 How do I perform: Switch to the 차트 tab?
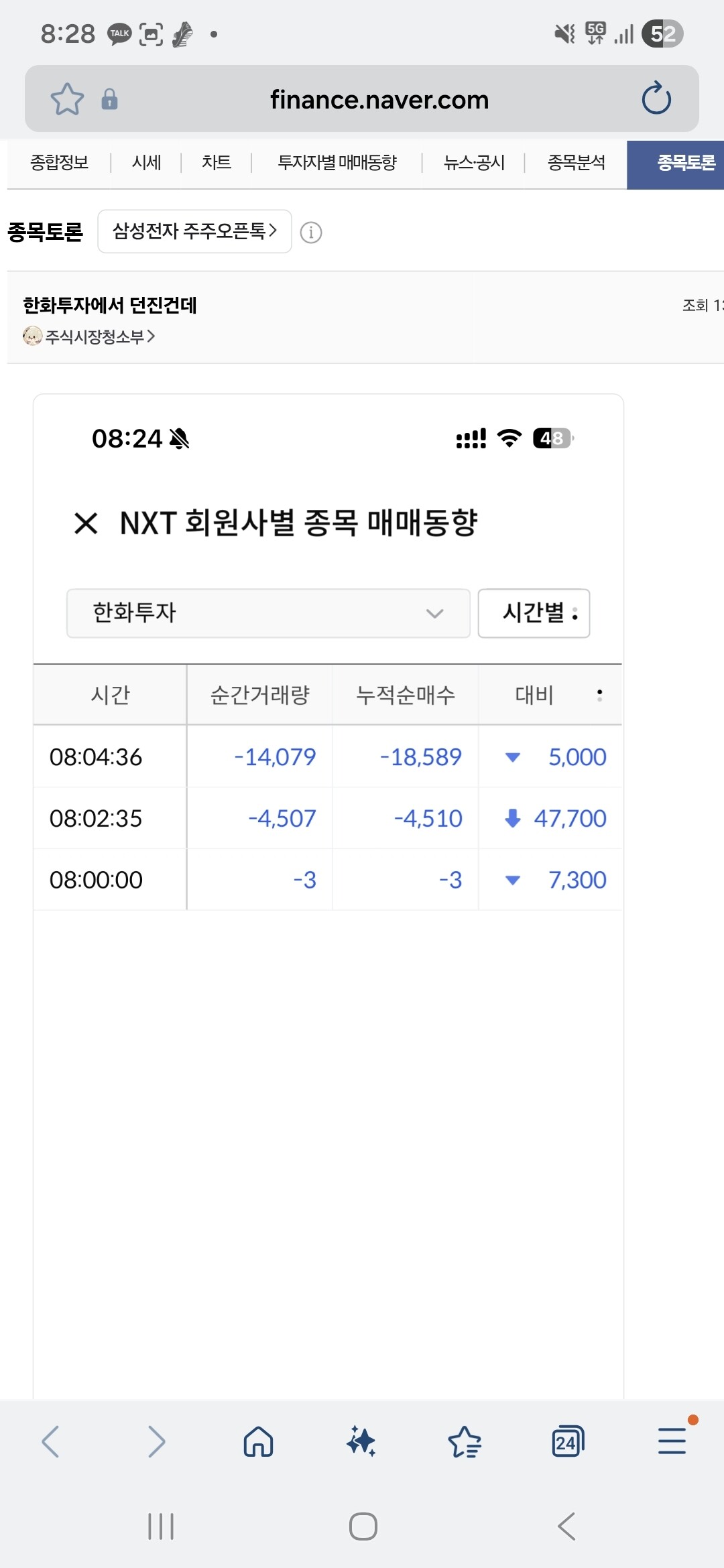[217, 163]
